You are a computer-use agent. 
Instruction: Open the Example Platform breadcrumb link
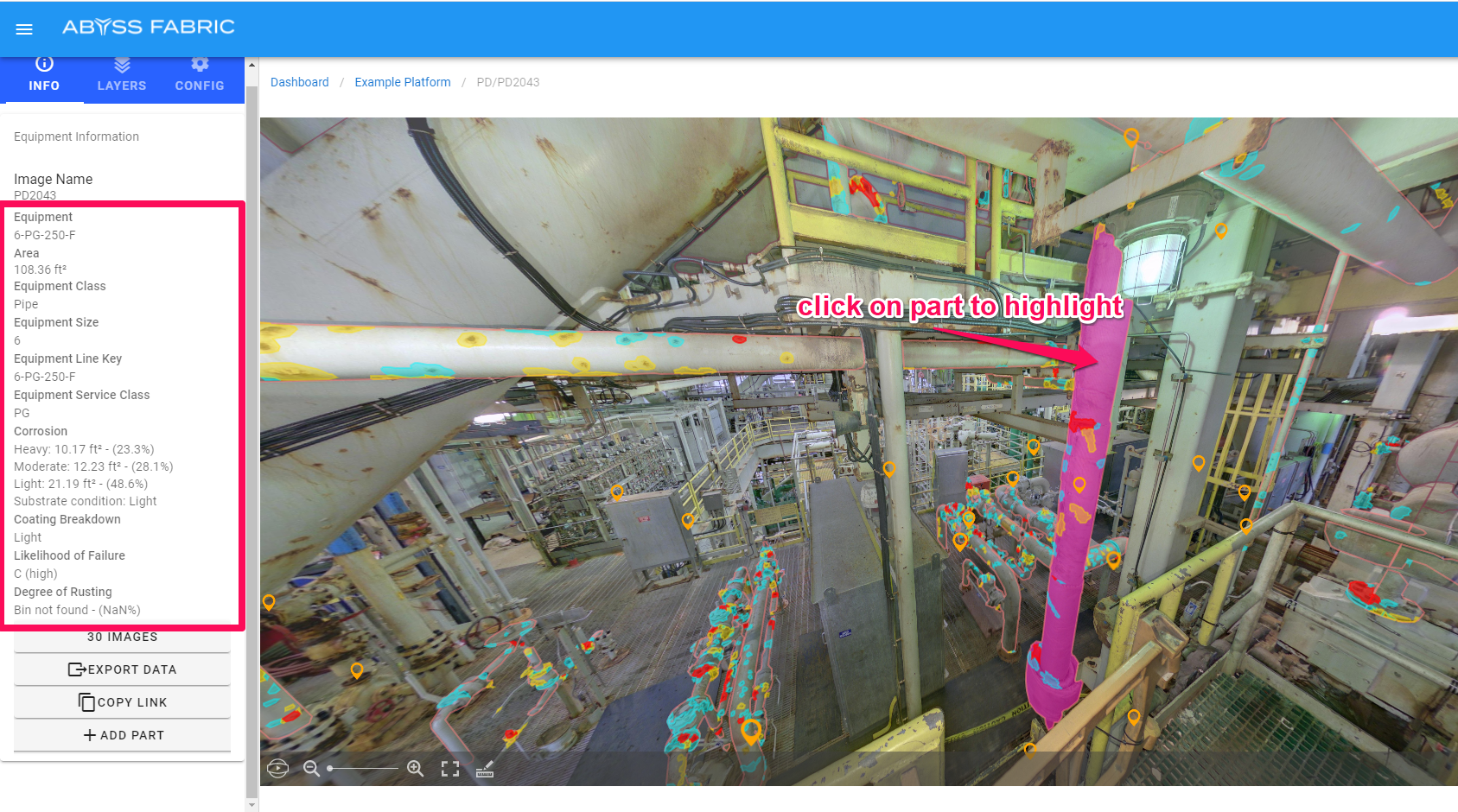[402, 82]
